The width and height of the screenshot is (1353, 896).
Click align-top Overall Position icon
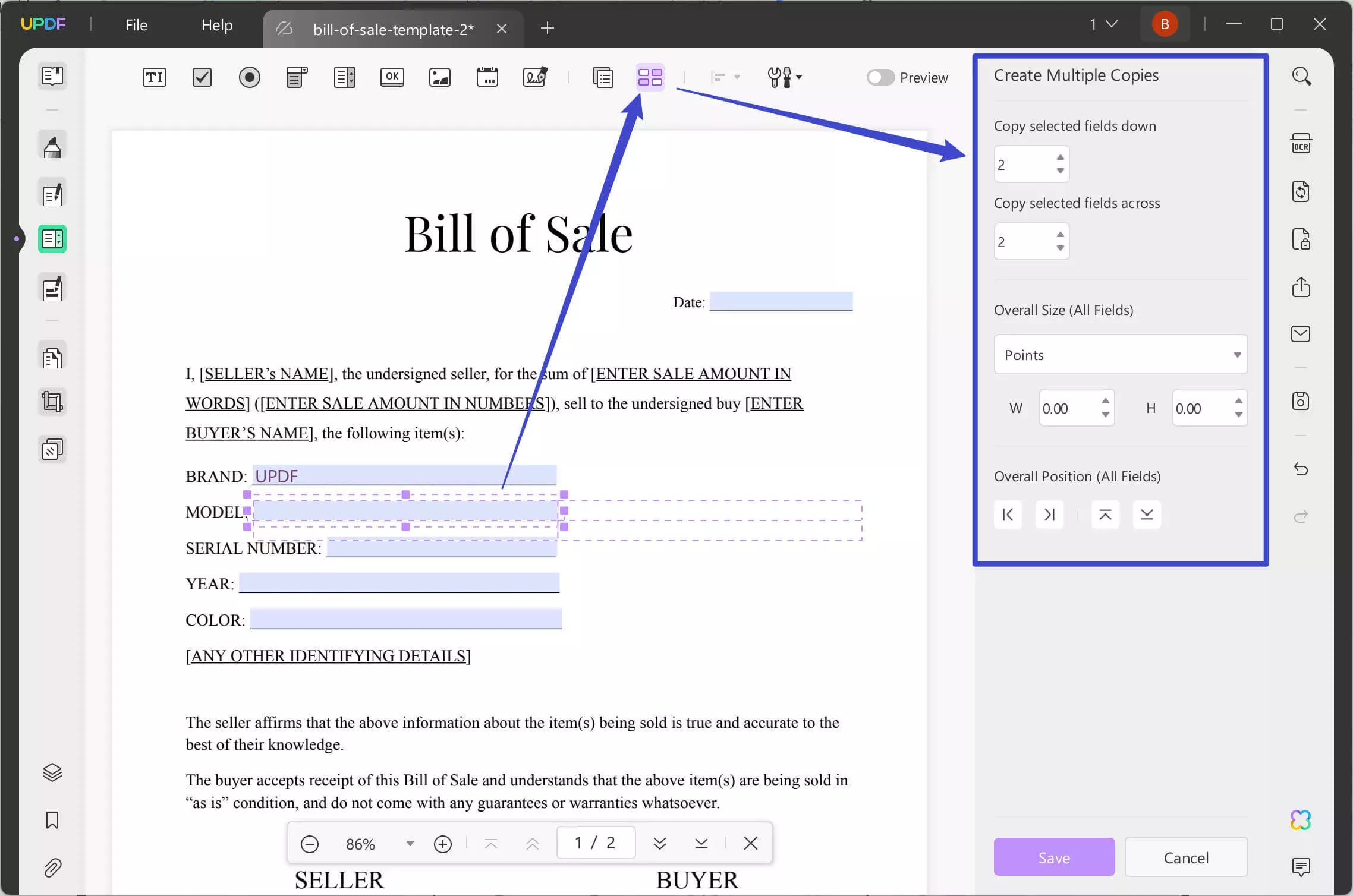(x=1104, y=514)
